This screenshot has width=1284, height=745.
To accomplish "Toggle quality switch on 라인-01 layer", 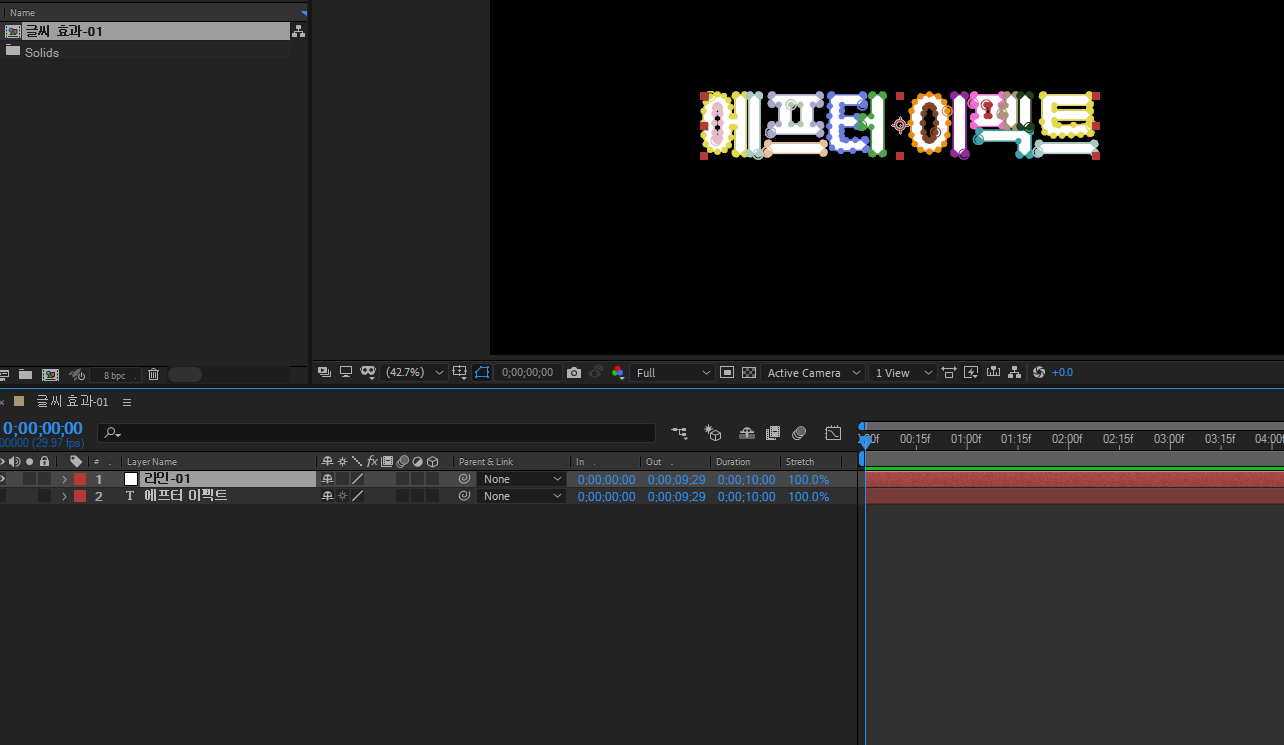I will click(357, 479).
